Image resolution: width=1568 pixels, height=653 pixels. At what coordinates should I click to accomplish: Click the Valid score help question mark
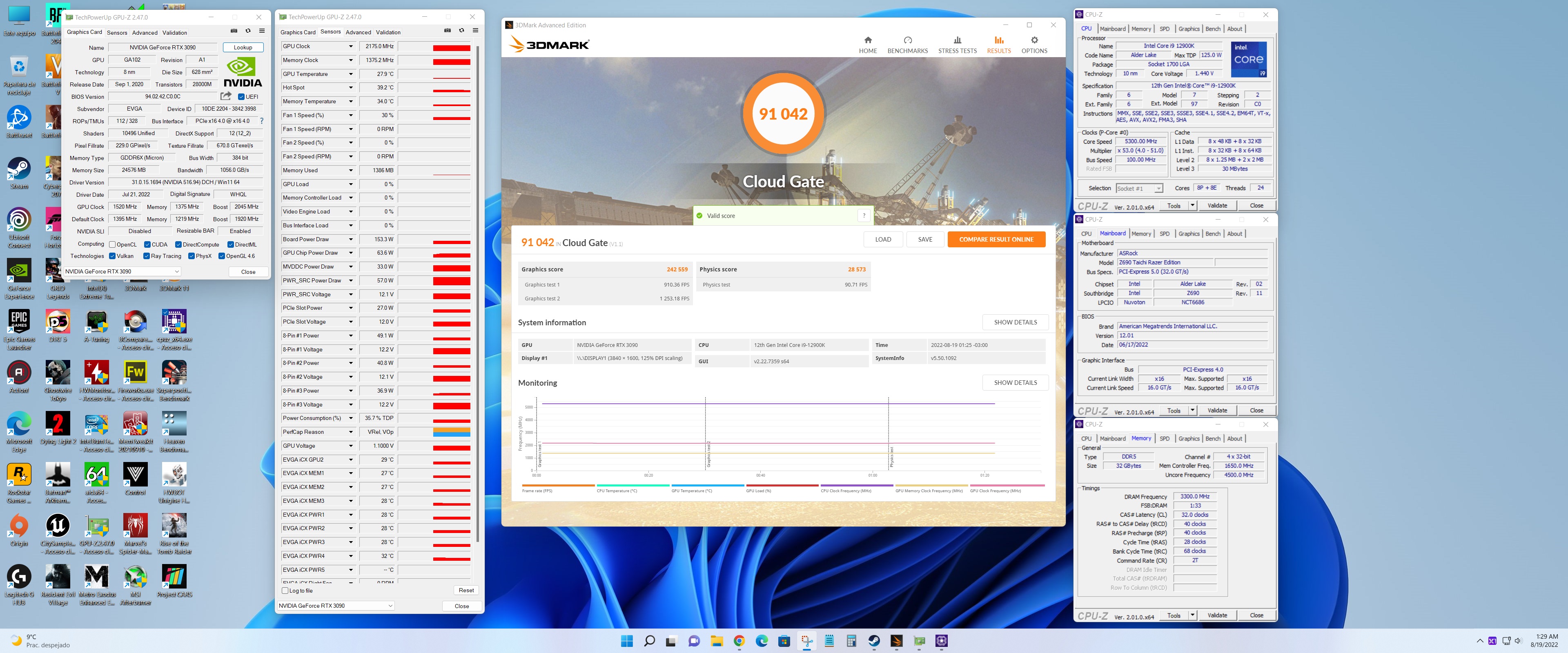pyautogui.click(x=864, y=215)
